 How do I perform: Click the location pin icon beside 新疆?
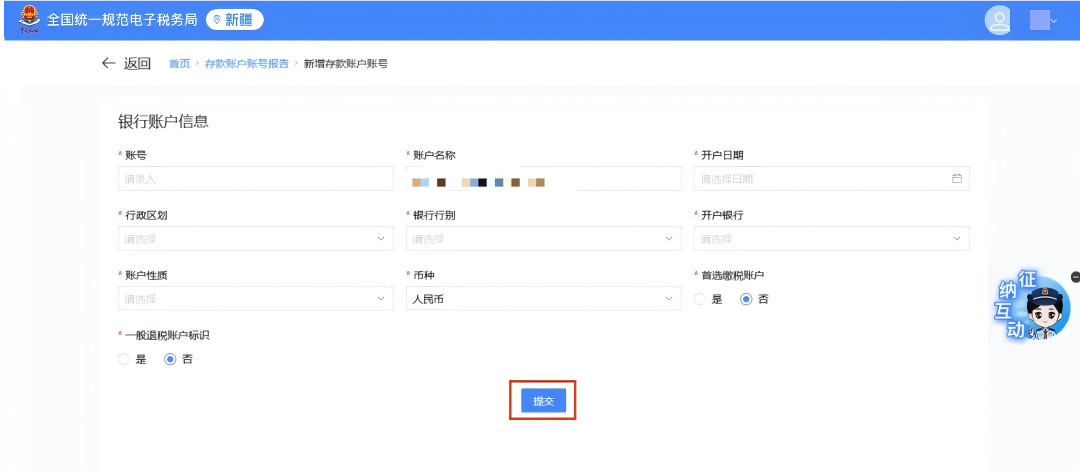(217, 20)
